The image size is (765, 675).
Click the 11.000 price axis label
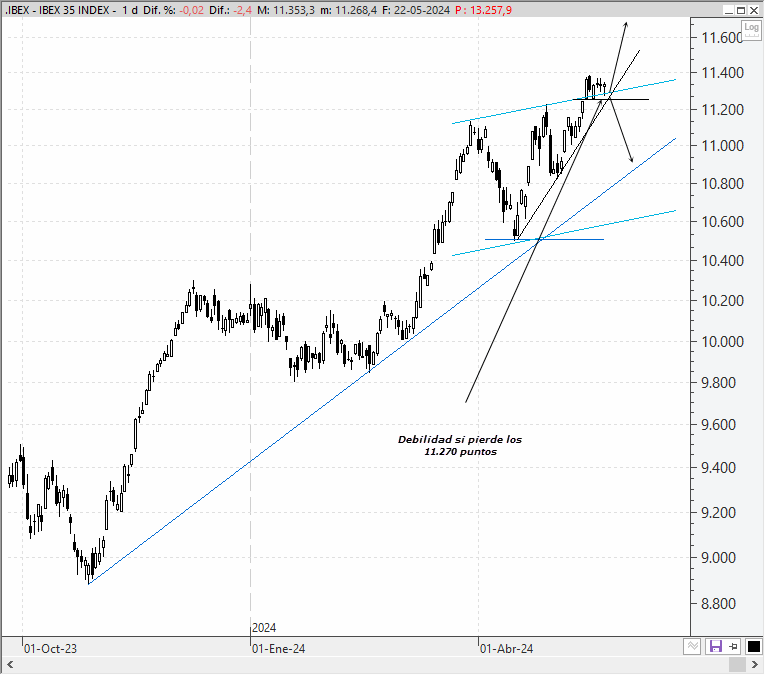pyautogui.click(x=723, y=145)
